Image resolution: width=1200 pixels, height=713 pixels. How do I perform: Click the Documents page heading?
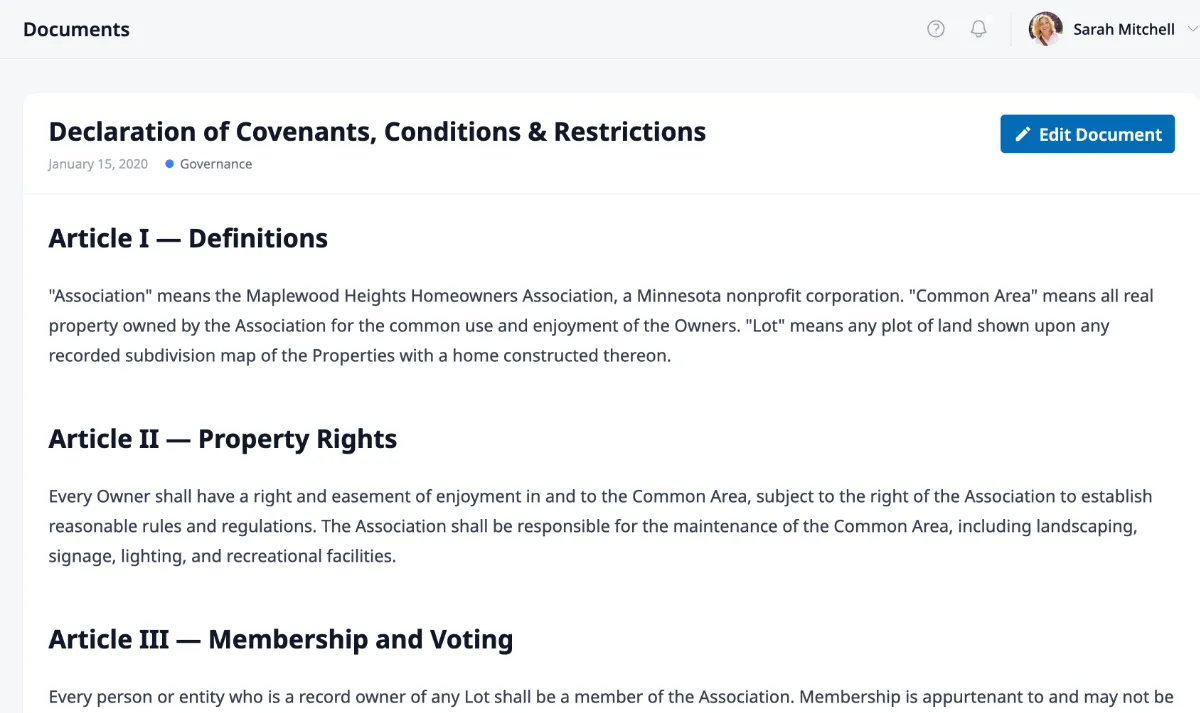point(76,29)
